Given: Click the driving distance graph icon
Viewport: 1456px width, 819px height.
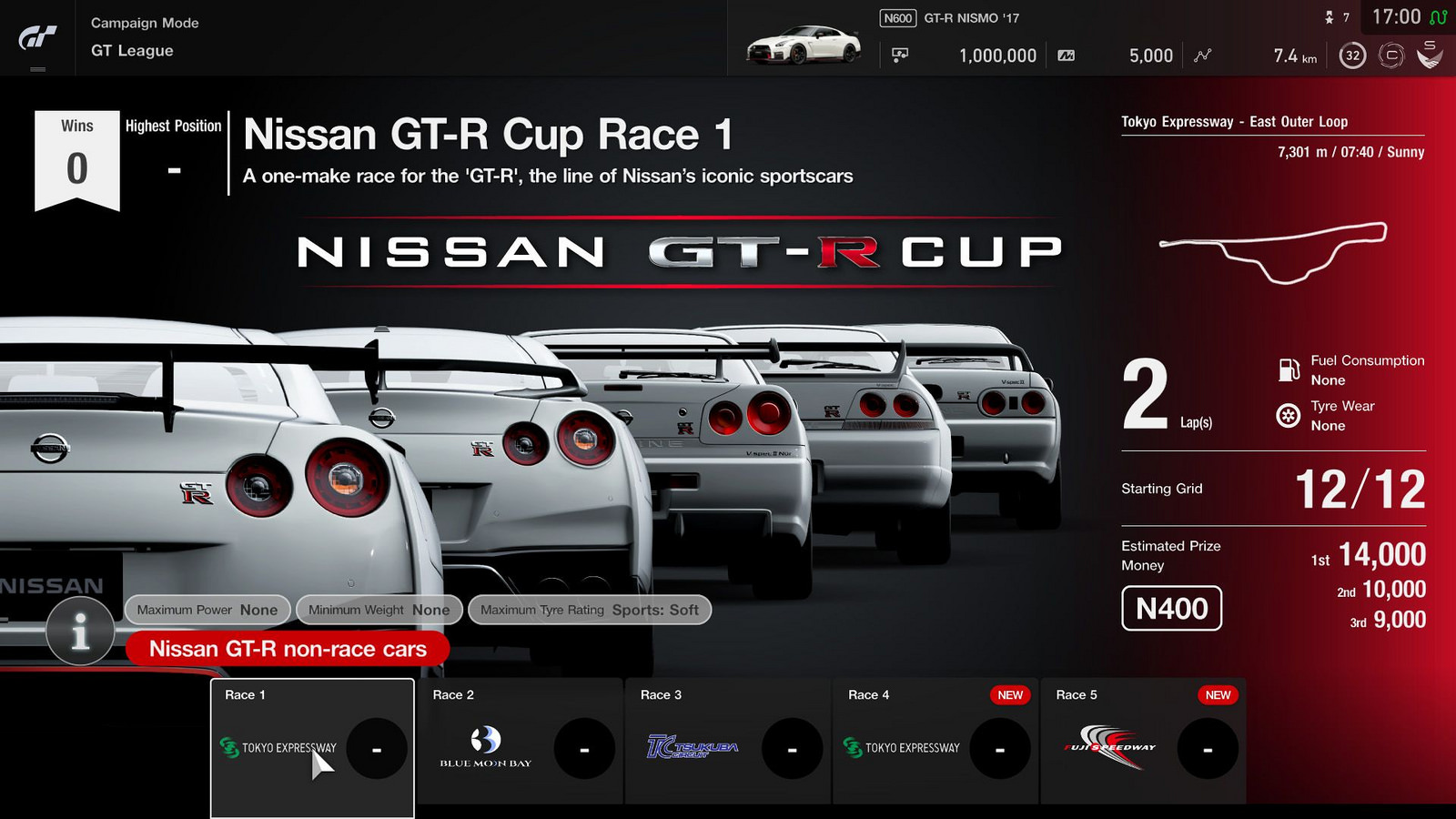Looking at the screenshot, I should click(x=1203, y=56).
